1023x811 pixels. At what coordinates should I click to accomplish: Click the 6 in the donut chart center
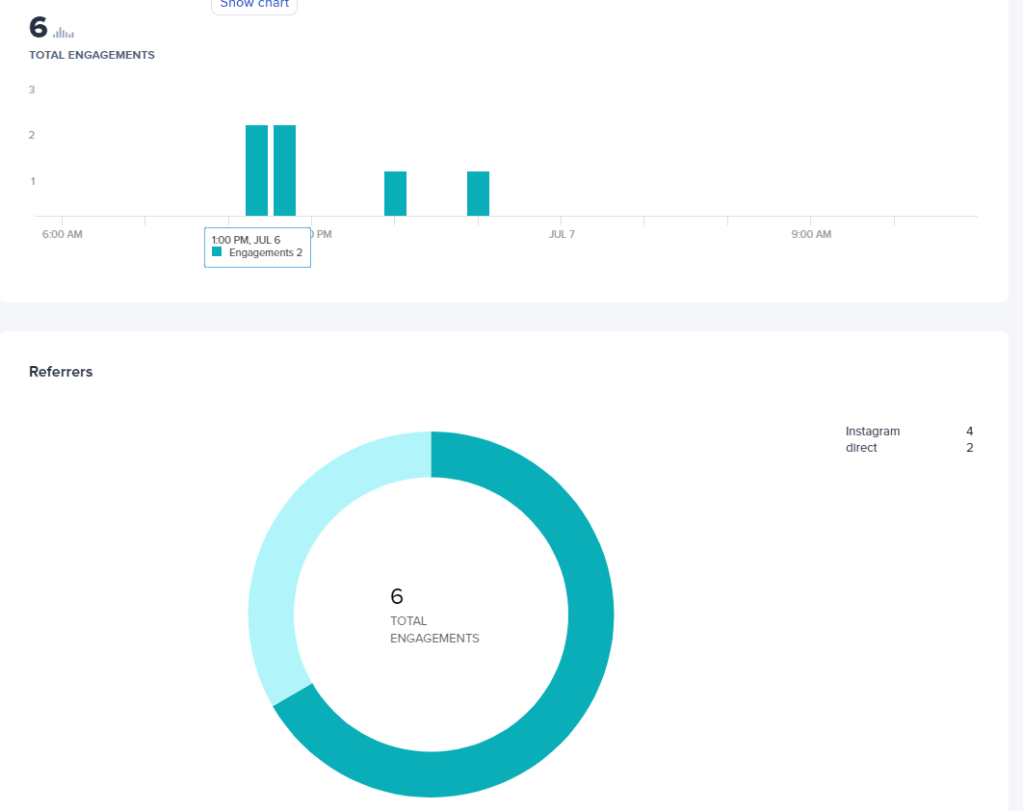click(x=397, y=597)
